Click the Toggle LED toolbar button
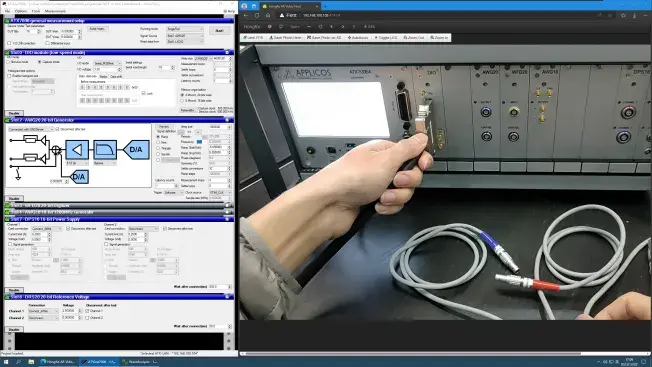652x367 pixels. point(386,37)
